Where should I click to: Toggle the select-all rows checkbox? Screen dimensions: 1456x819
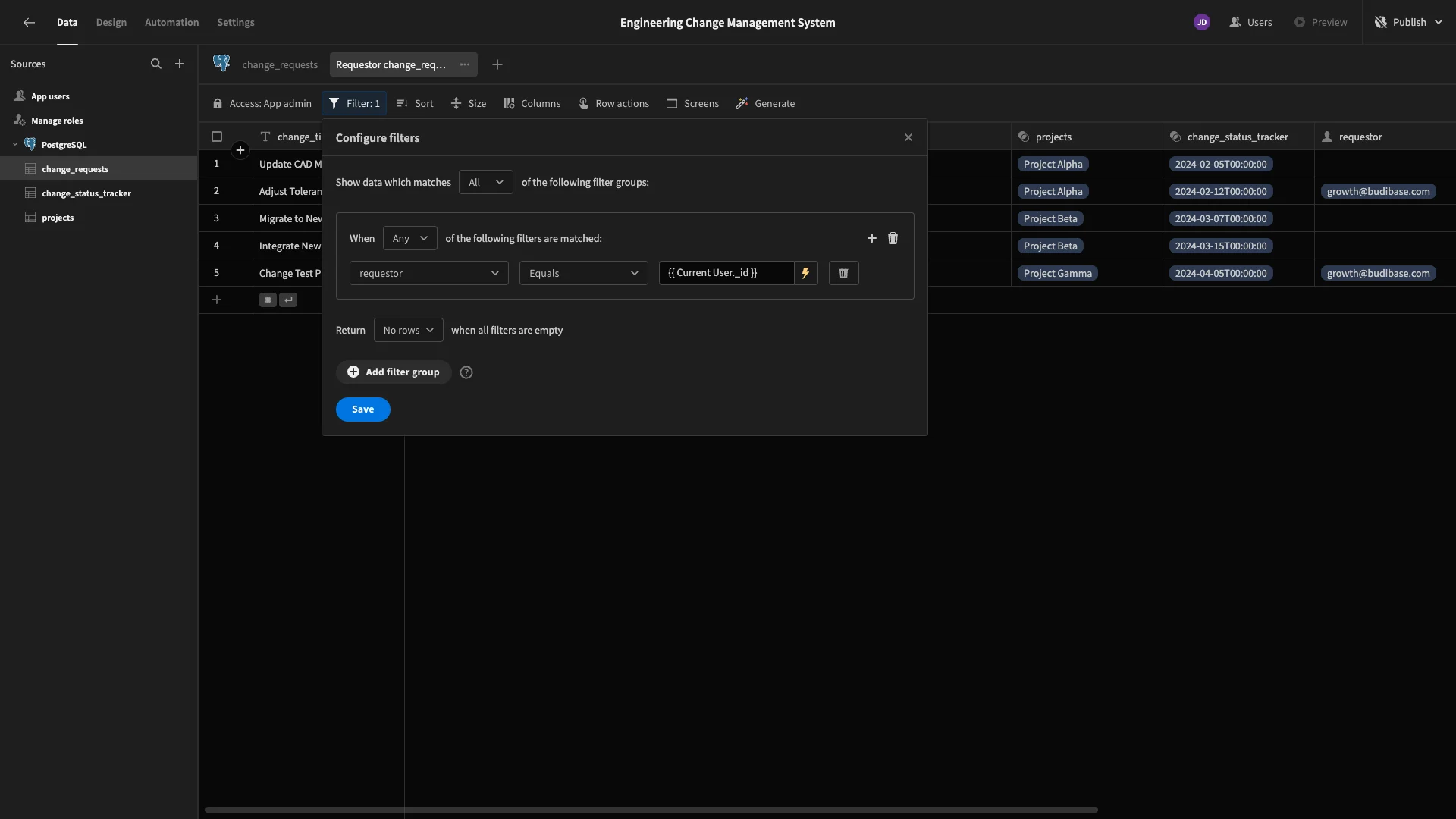tap(217, 136)
